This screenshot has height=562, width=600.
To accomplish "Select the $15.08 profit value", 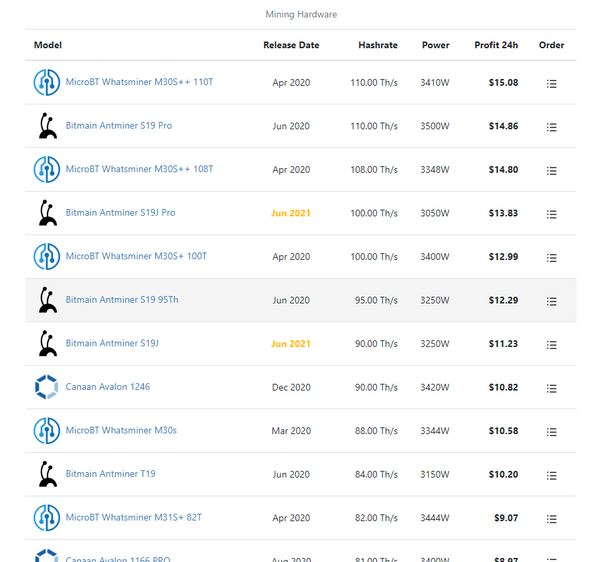I will 503,83.
